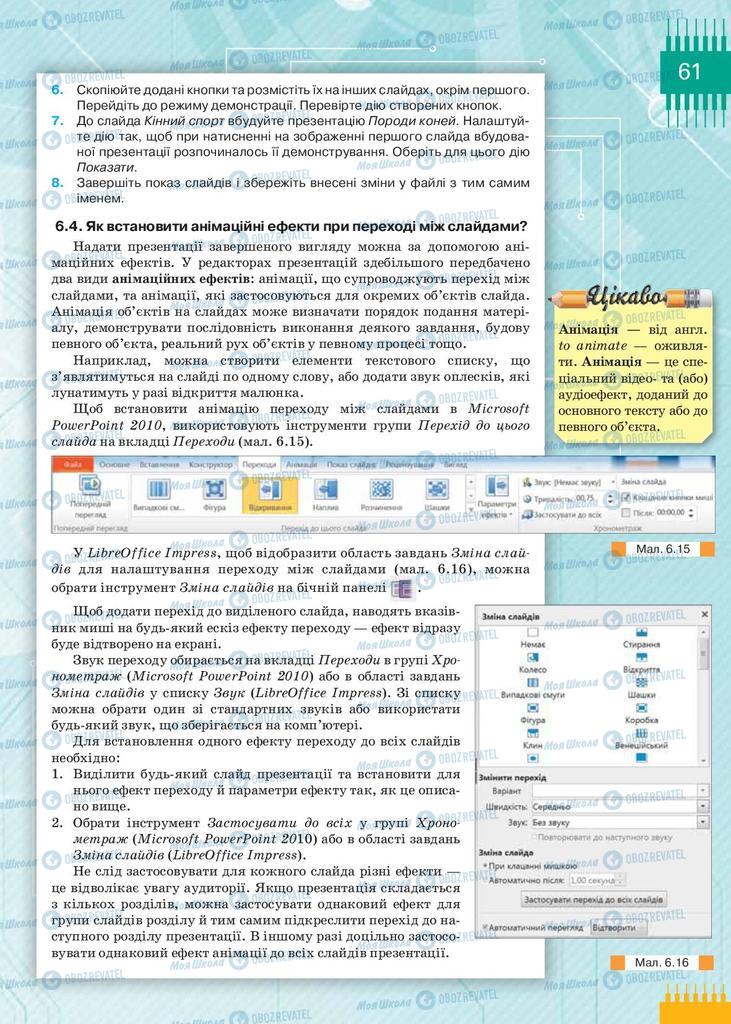Select the Колесо transition in Impress panel
Screen dimensions: 731x1024
pyautogui.click(x=532, y=663)
